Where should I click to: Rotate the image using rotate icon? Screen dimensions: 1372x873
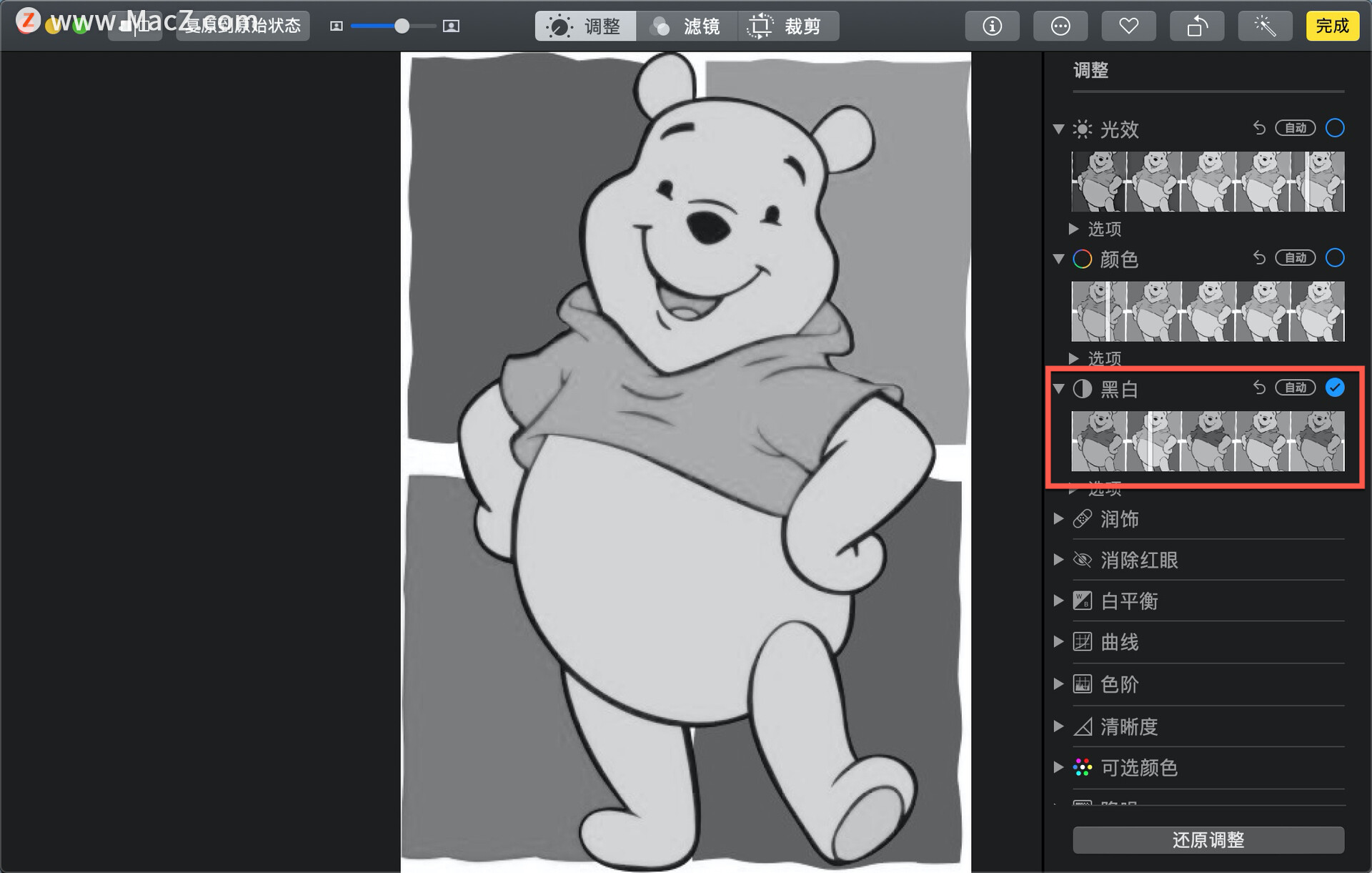point(1197,26)
